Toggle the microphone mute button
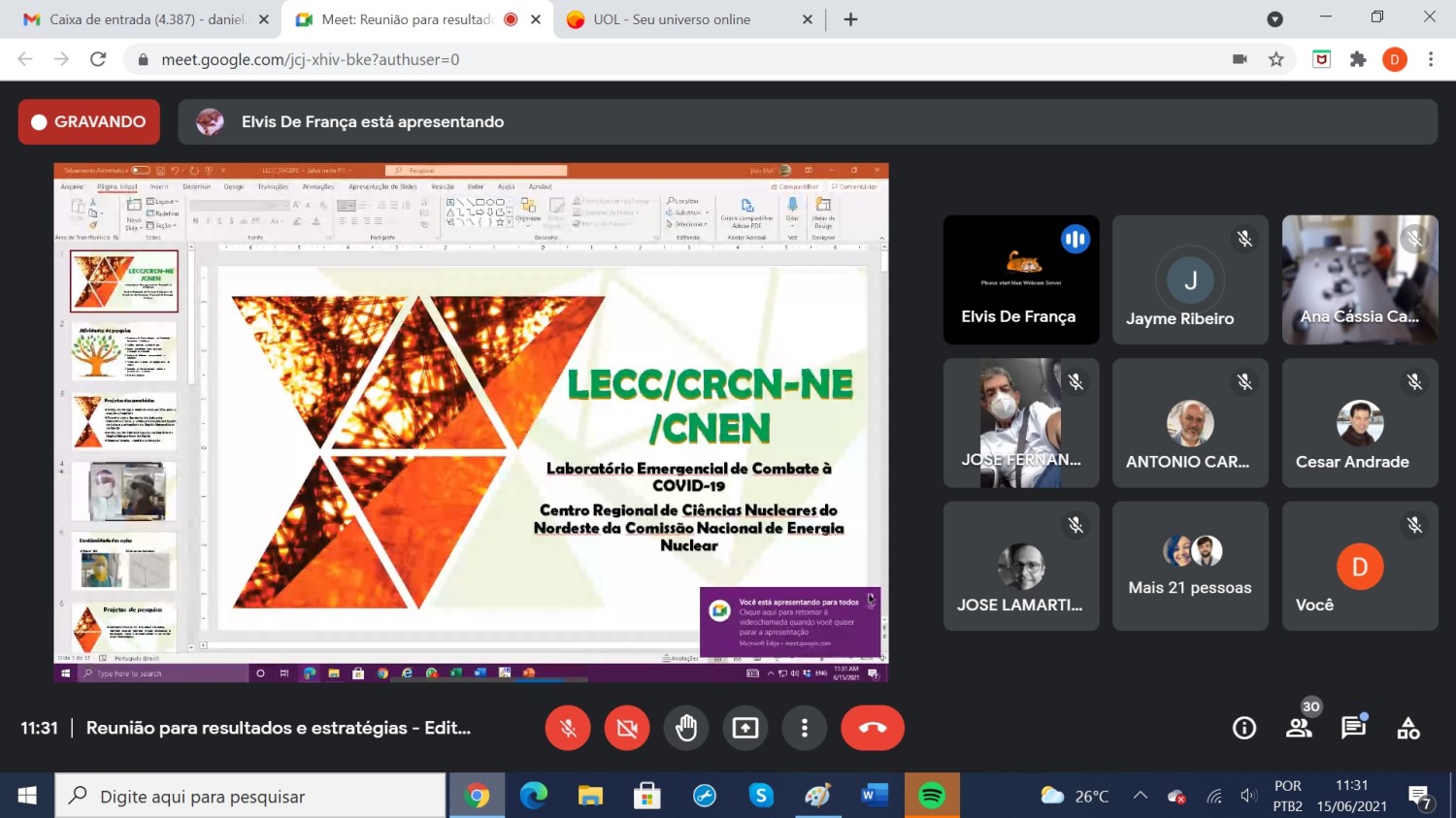This screenshot has width=1456, height=818. pos(568,728)
